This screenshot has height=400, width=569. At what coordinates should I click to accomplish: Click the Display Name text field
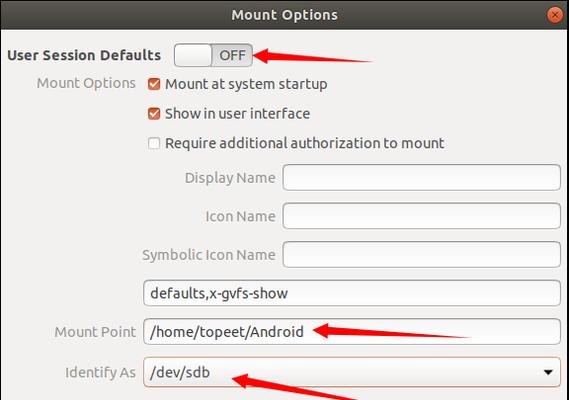422,177
